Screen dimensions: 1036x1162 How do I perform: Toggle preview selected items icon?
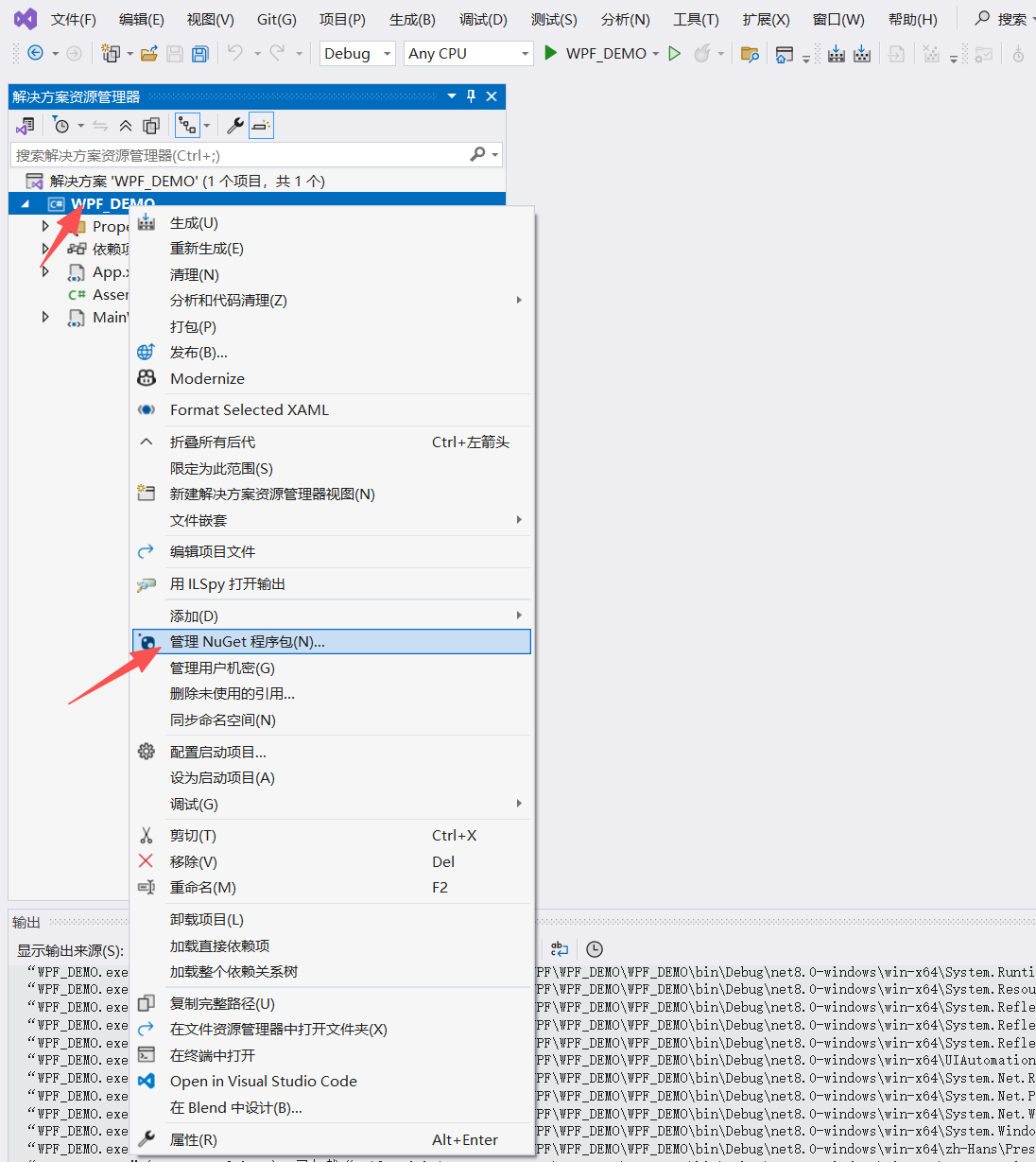(261, 126)
